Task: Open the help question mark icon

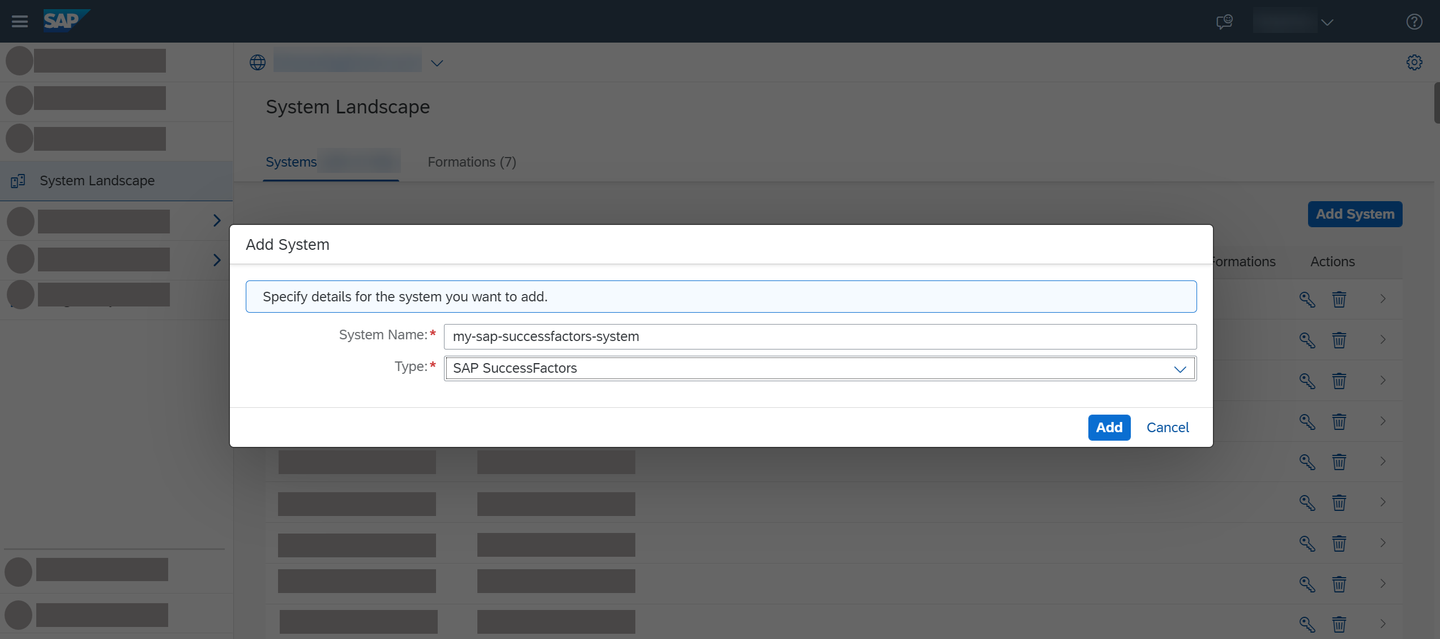Action: [1414, 22]
